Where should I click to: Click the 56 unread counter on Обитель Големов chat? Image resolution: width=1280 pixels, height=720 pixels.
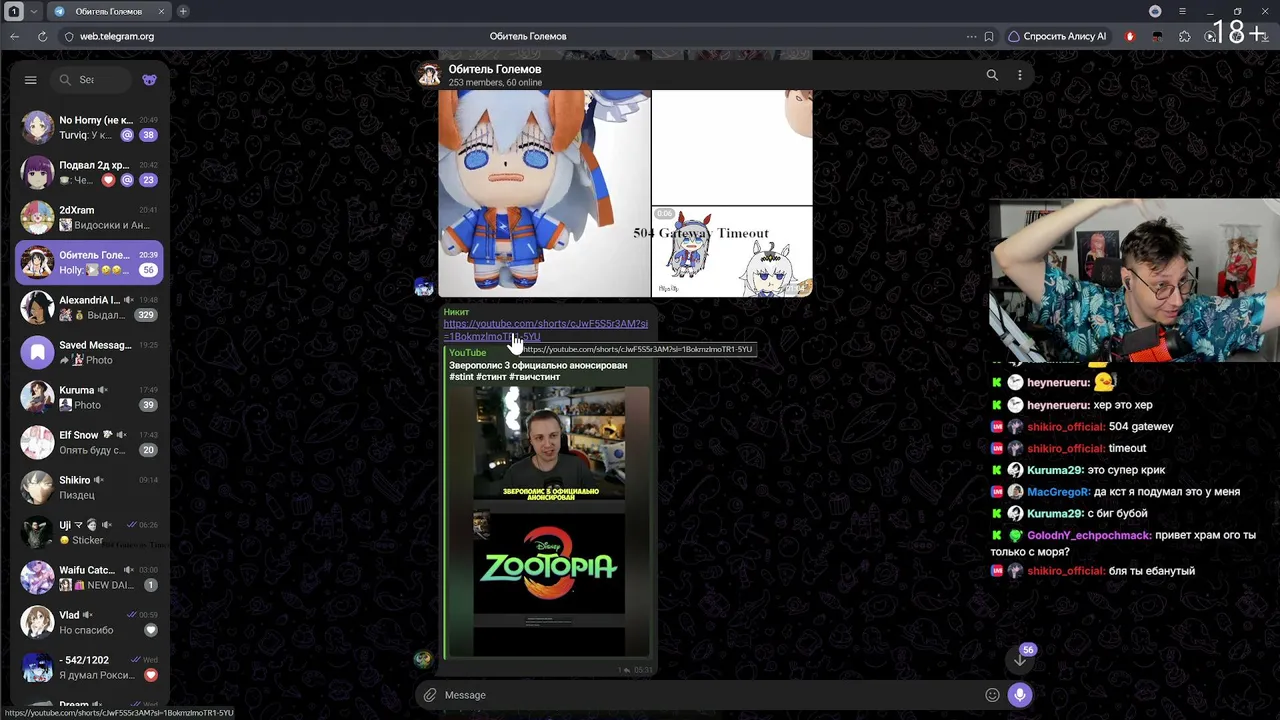pyautogui.click(x=149, y=270)
